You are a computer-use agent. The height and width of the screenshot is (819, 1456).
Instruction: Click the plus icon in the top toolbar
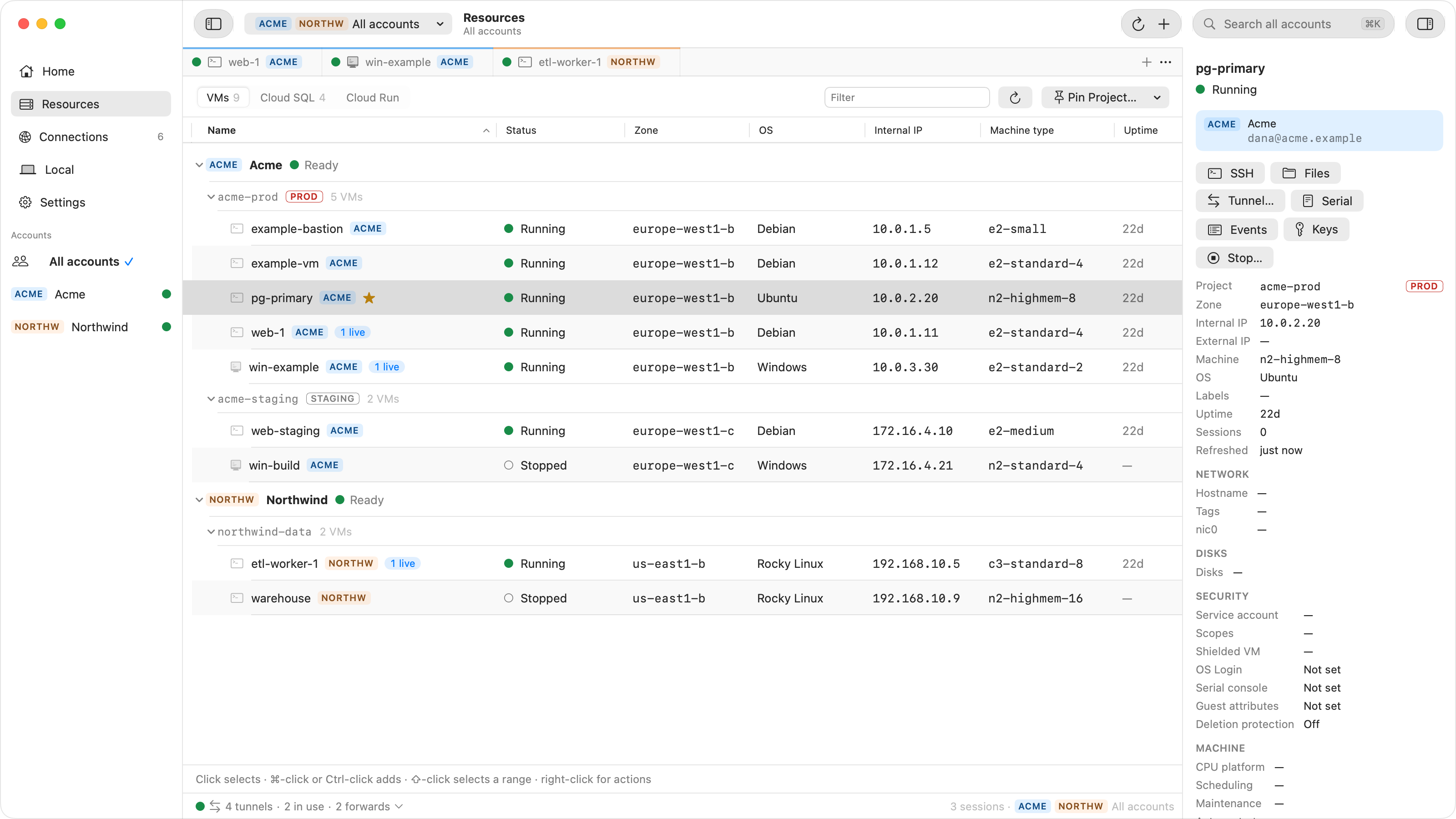click(1164, 24)
